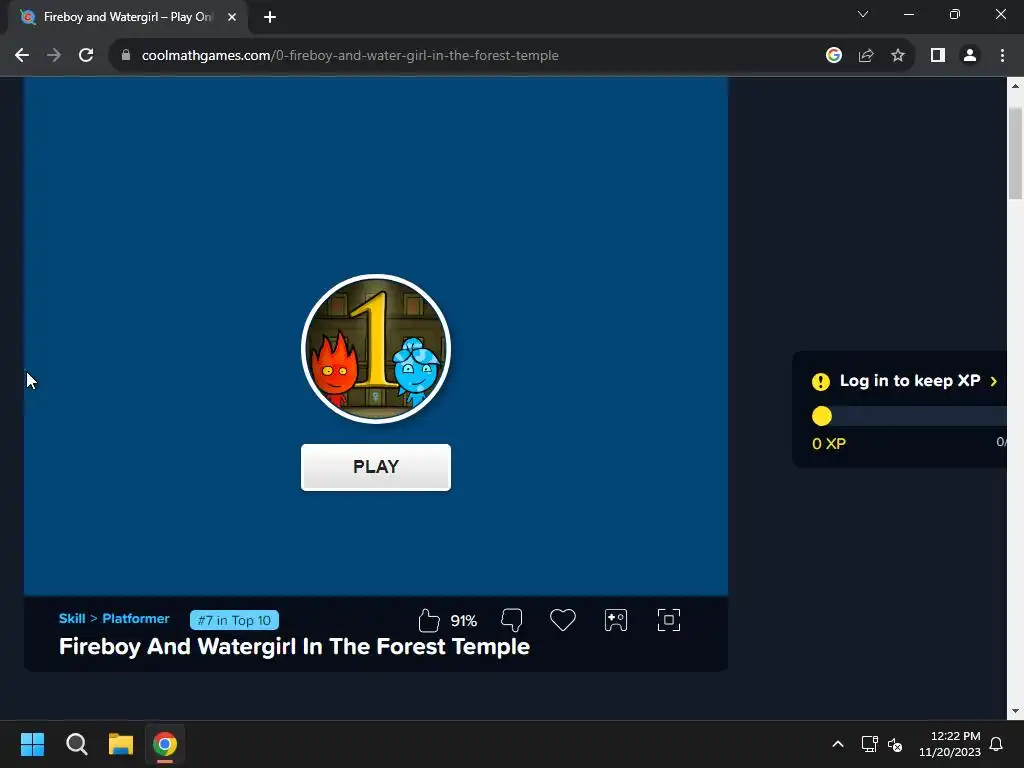Image resolution: width=1024 pixels, height=768 pixels.
Task: Bookmark this tab with star icon
Action: 898,56
